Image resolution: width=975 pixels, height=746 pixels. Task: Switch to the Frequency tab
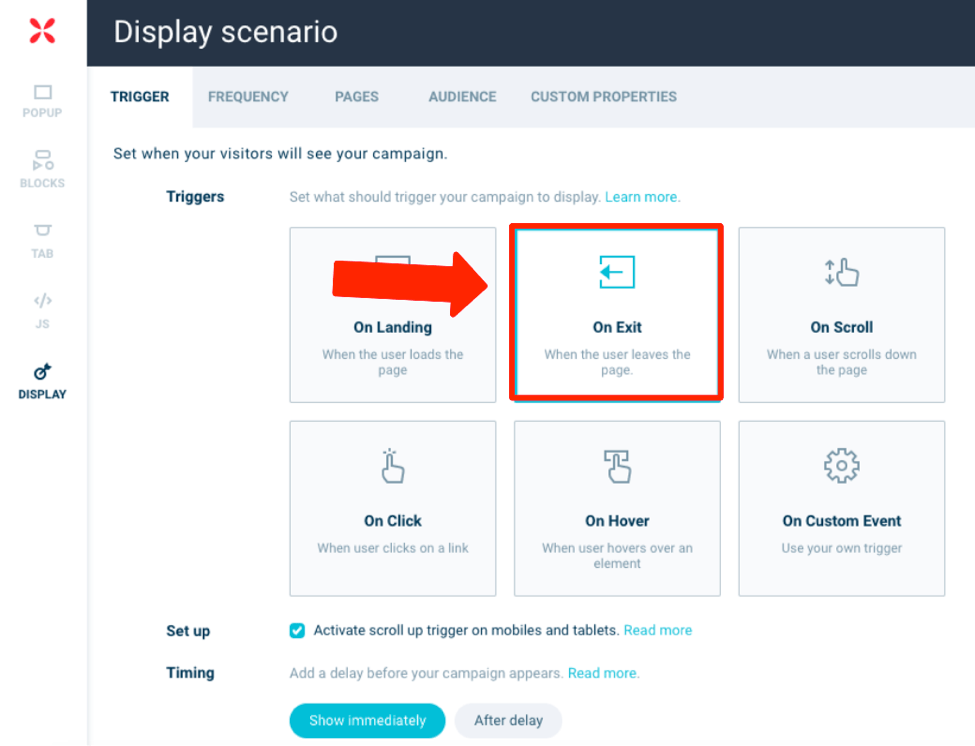(x=248, y=97)
